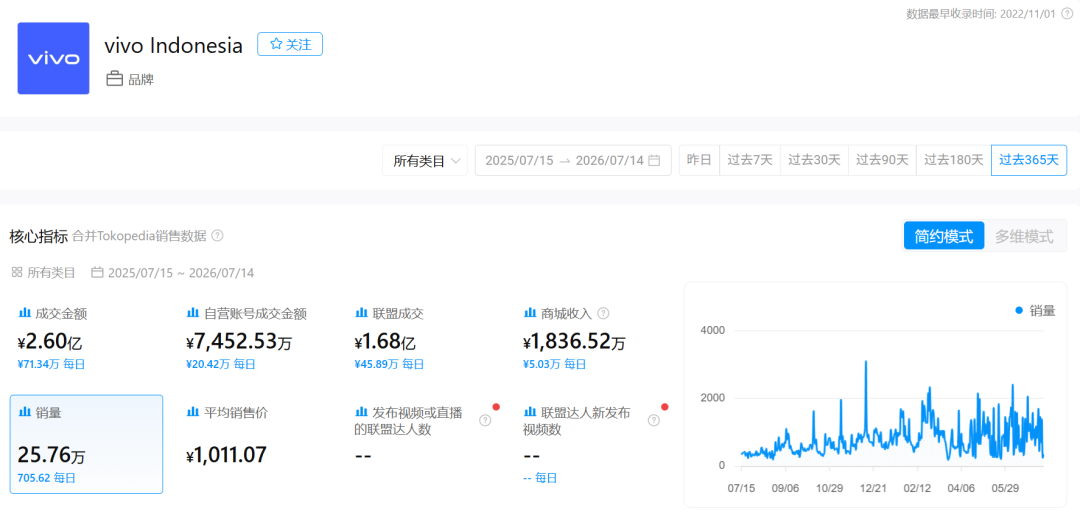Image resolution: width=1080 pixels, height=517 pixels.
Task: Click bar chart icon next to 自营账号成交金额
Action: (x=193, y=314)
